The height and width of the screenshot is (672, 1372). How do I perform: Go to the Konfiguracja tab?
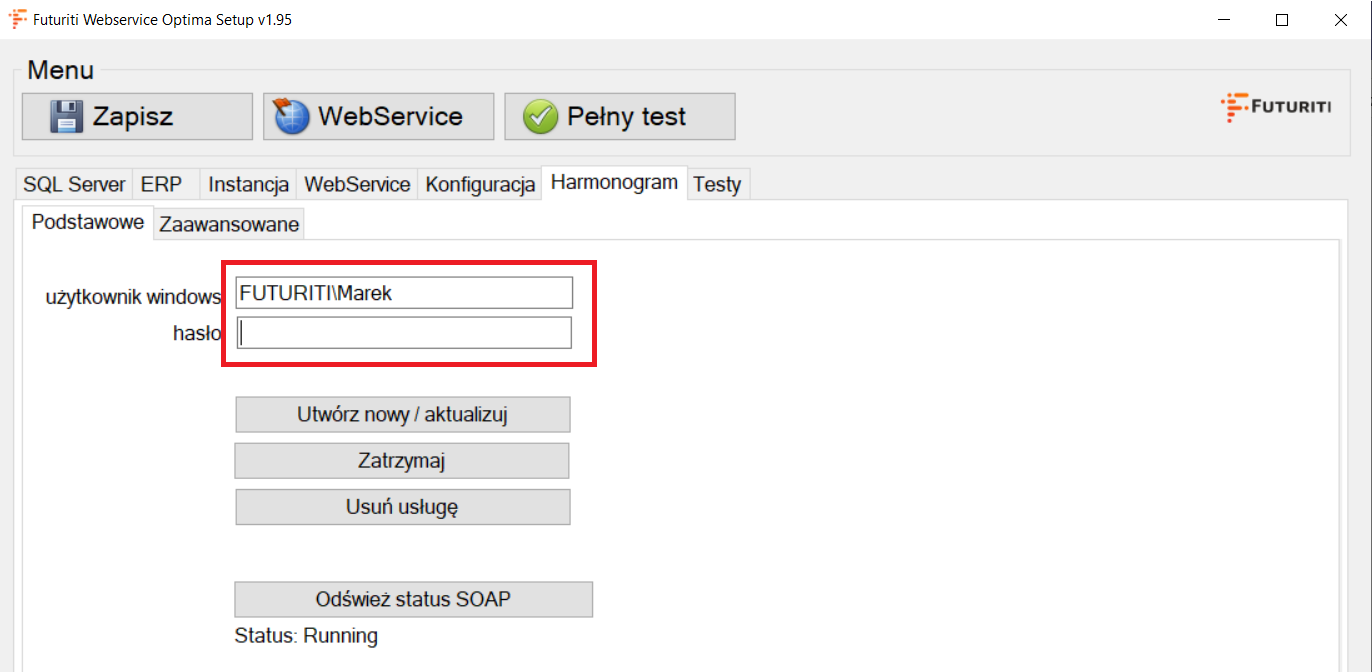pyautogui.click(x=480, y=184)
